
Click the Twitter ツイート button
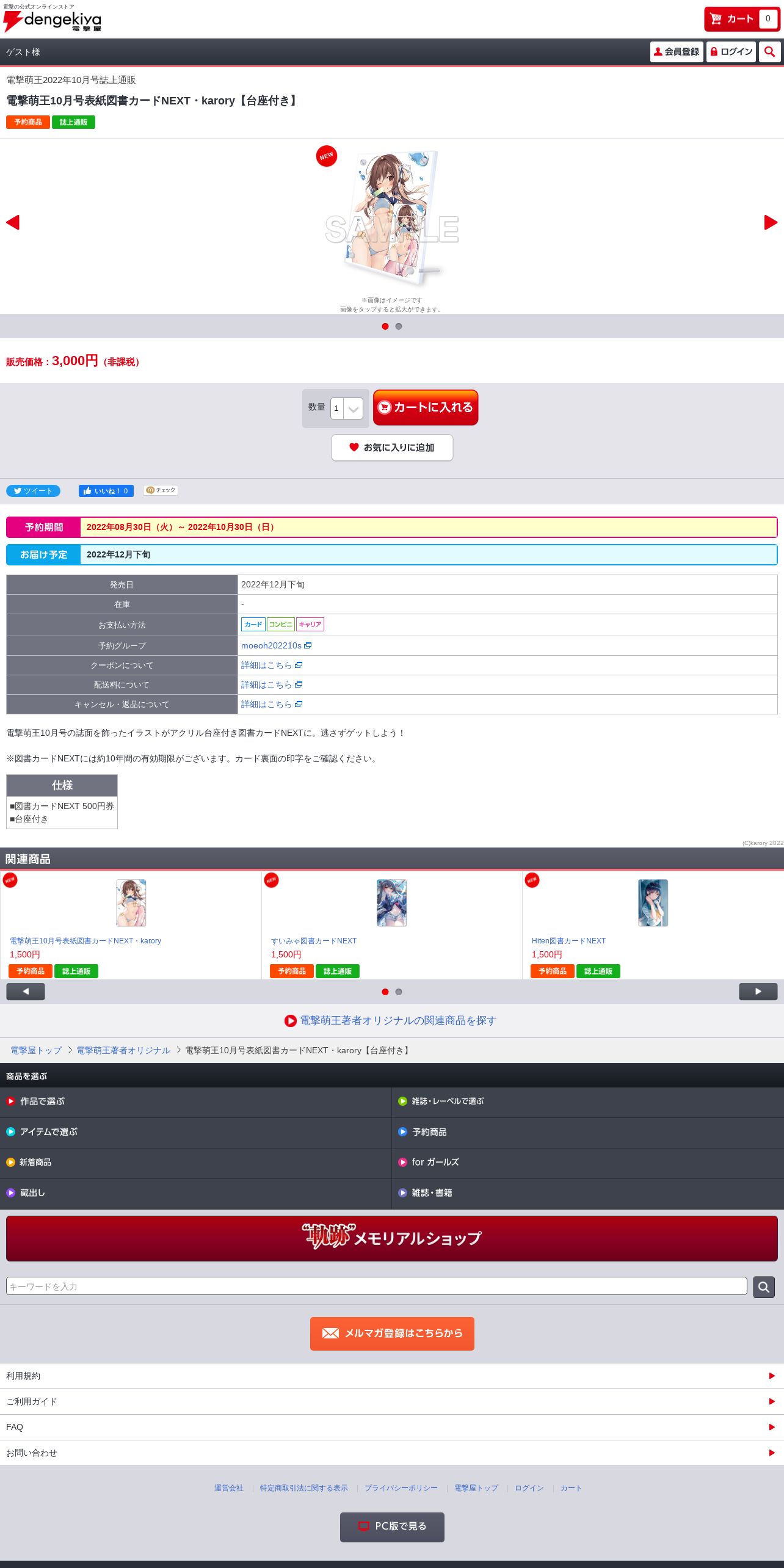coord(33,491)
